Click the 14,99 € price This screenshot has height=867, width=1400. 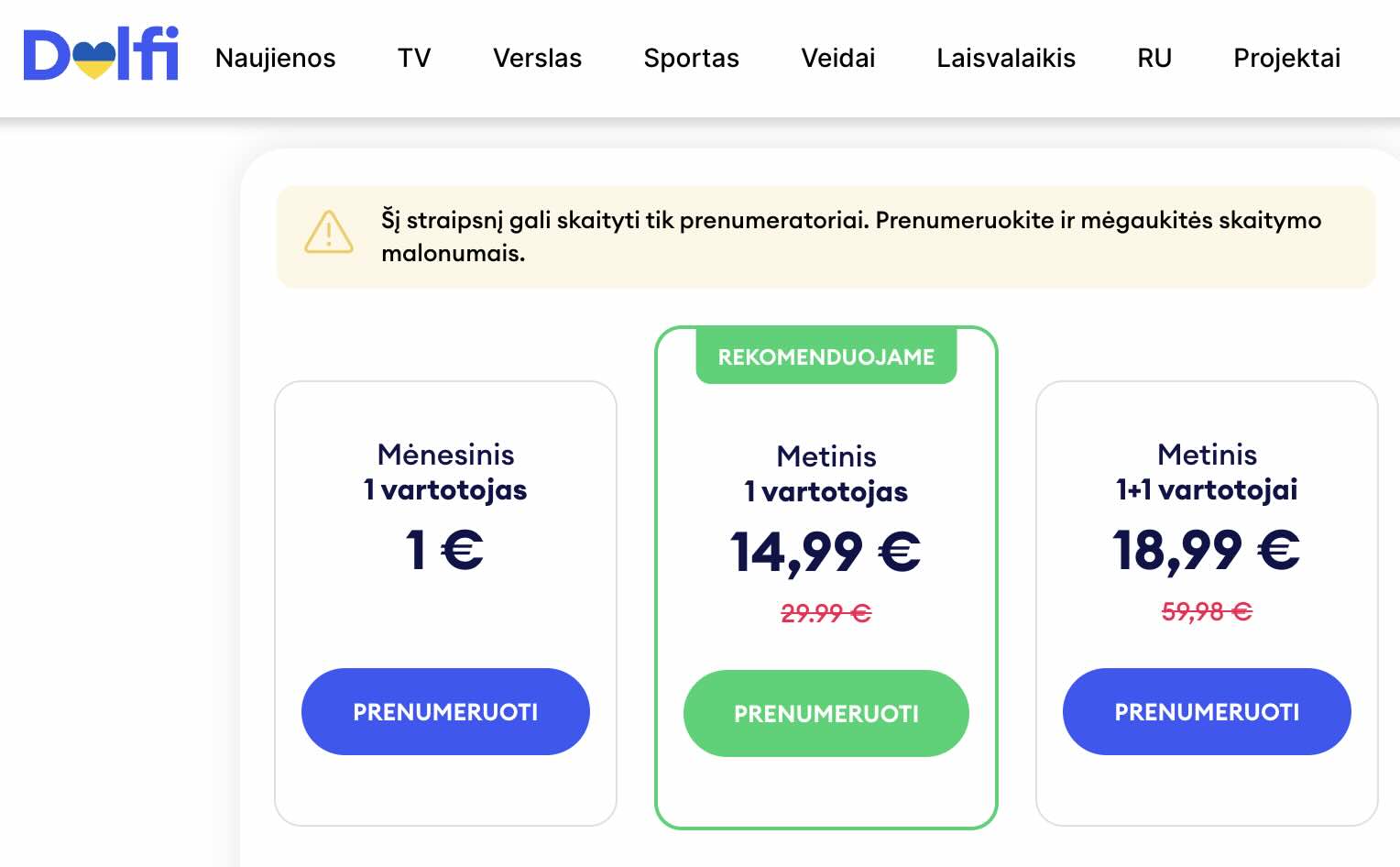tap(825, 552)
